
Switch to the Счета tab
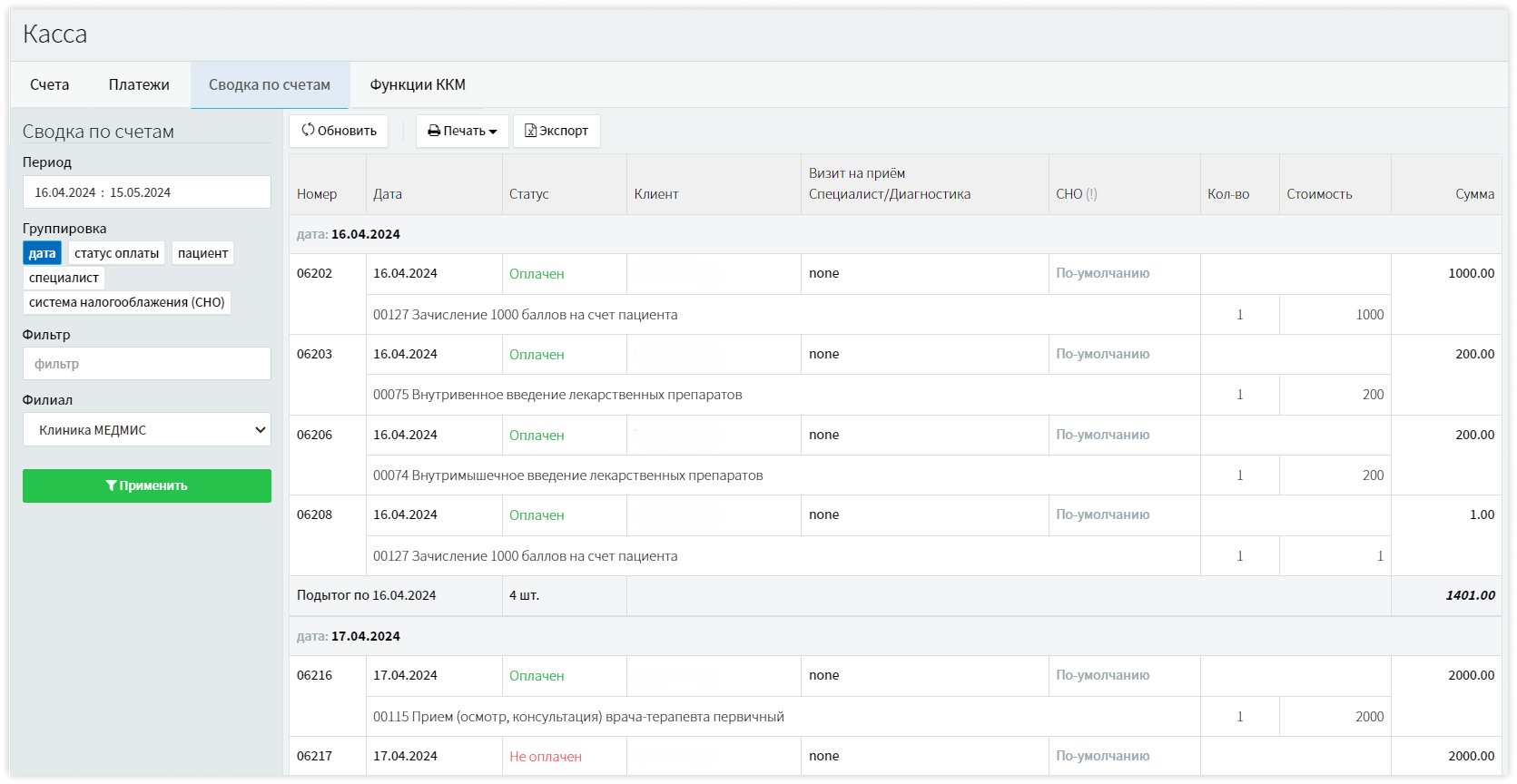point(49,84)
